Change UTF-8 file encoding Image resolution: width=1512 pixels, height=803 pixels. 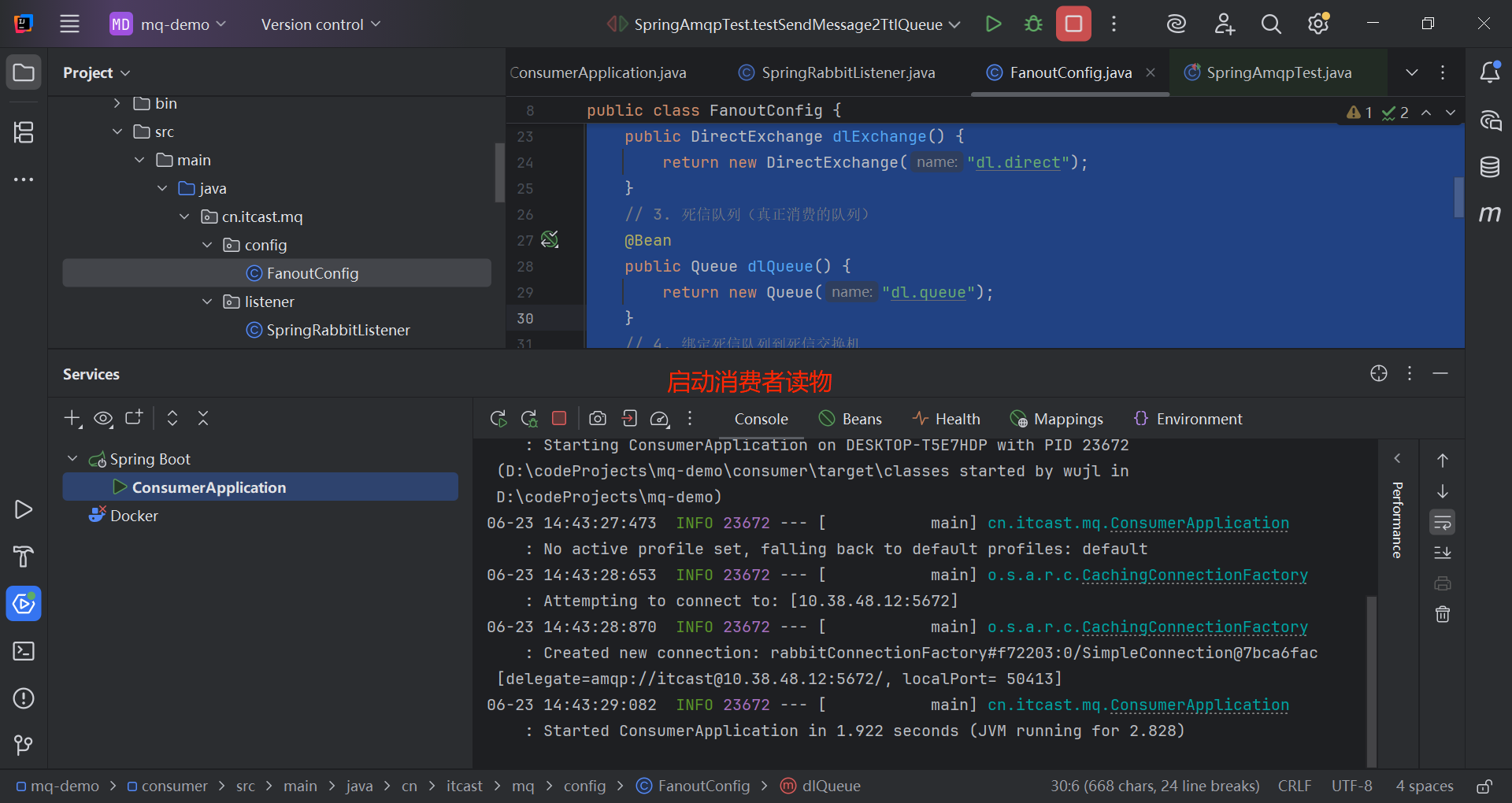point(1351,786)
